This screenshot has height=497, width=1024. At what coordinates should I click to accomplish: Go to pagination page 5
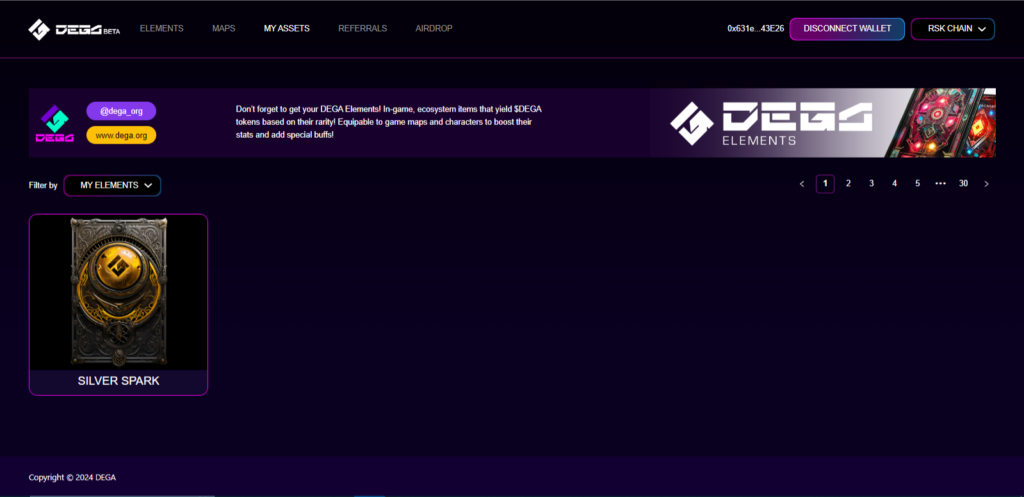(x=918, y=184)
